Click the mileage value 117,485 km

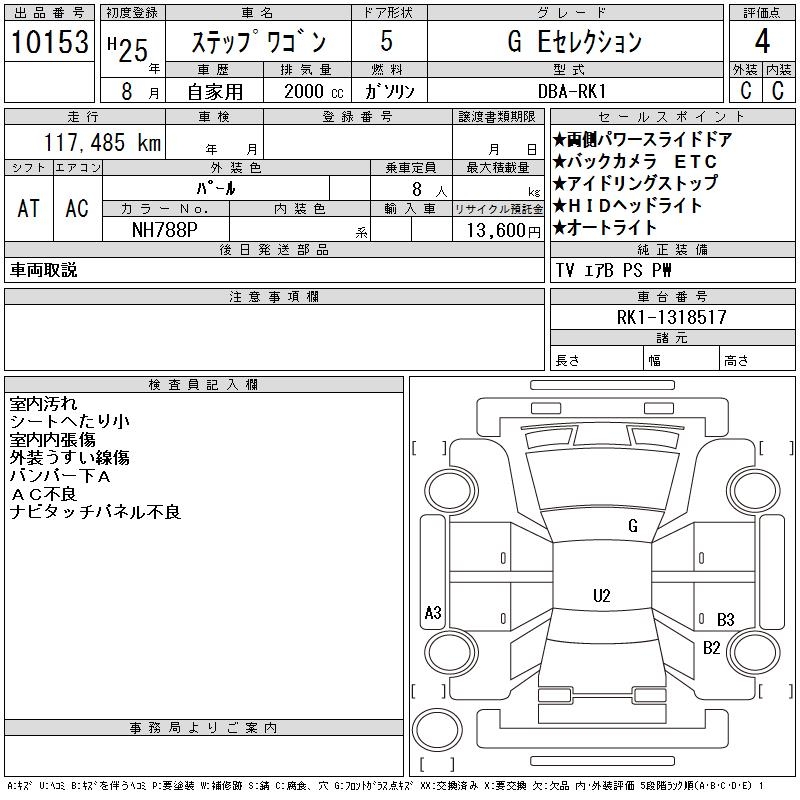pos(103,142)
